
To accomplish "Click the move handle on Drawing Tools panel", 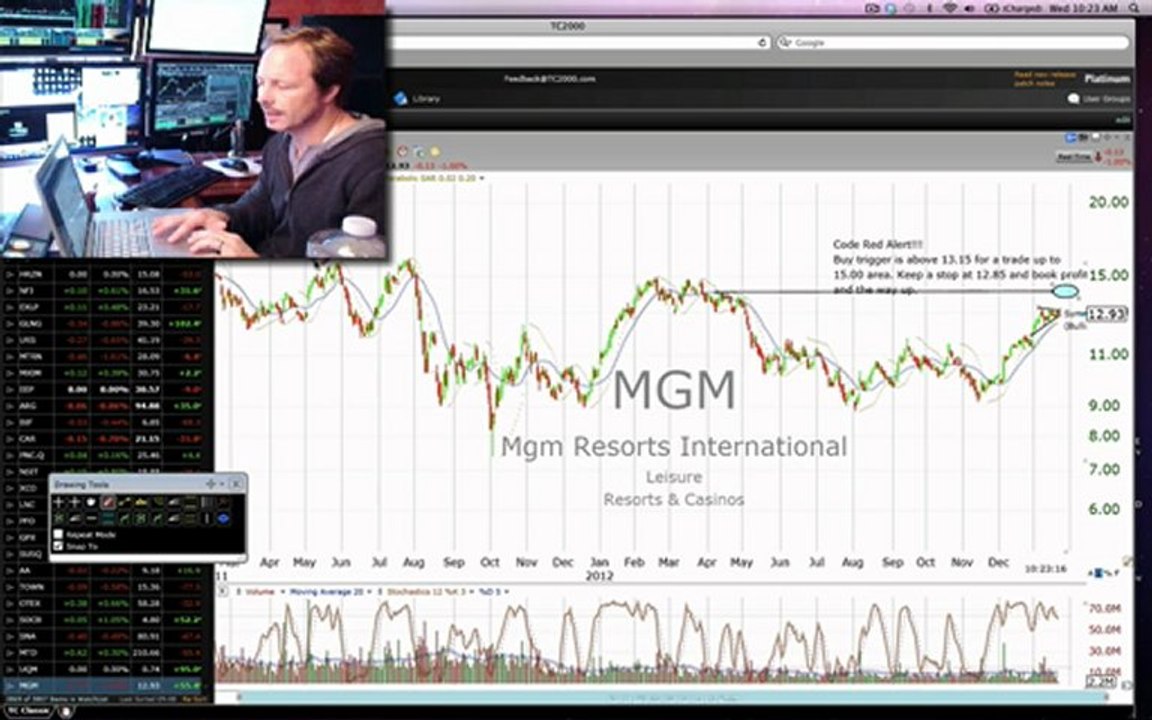I will click(211, 483).
